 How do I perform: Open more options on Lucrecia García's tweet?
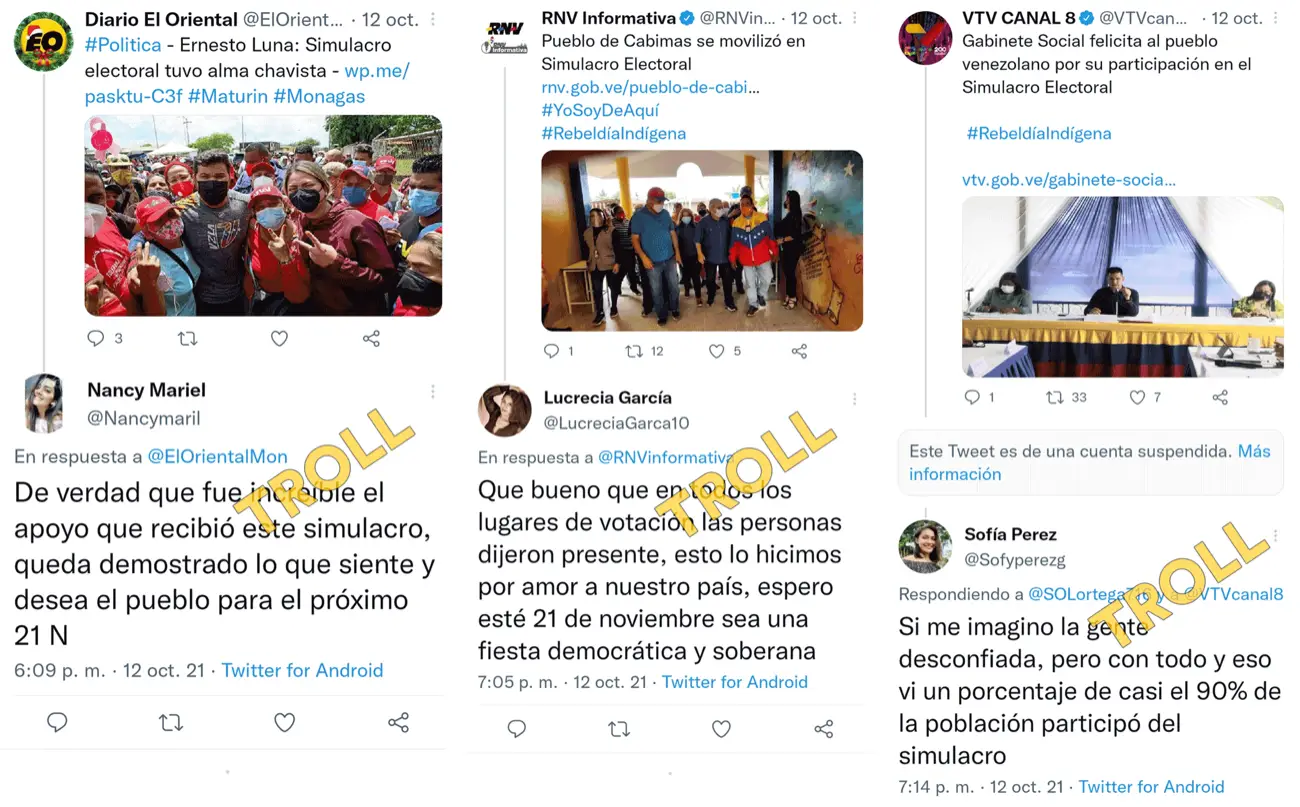[x=854, y=398]
